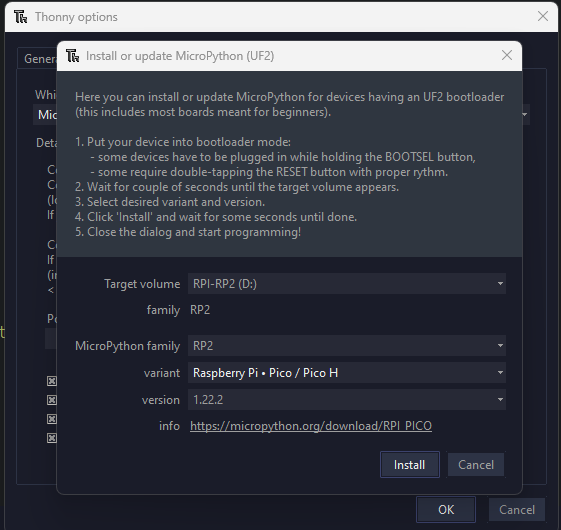Cancel the MicroPython install dialog
561x530 pixels.
pyautogui.click(x=476, y=465)
